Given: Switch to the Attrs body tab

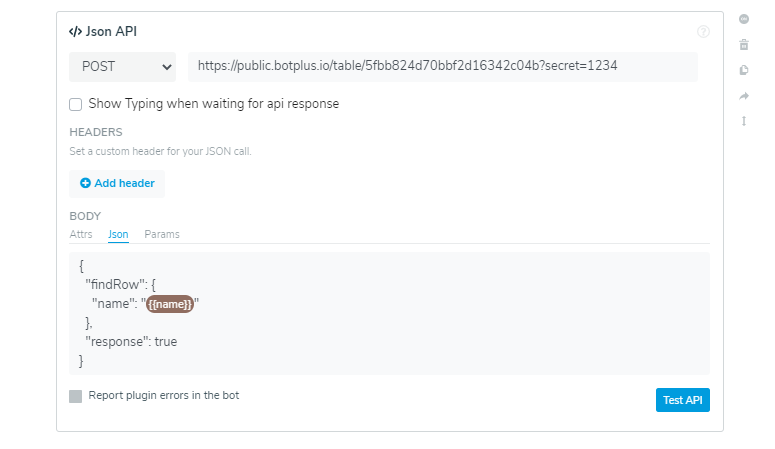Looking at the screenshot, I should click(81, 234).
